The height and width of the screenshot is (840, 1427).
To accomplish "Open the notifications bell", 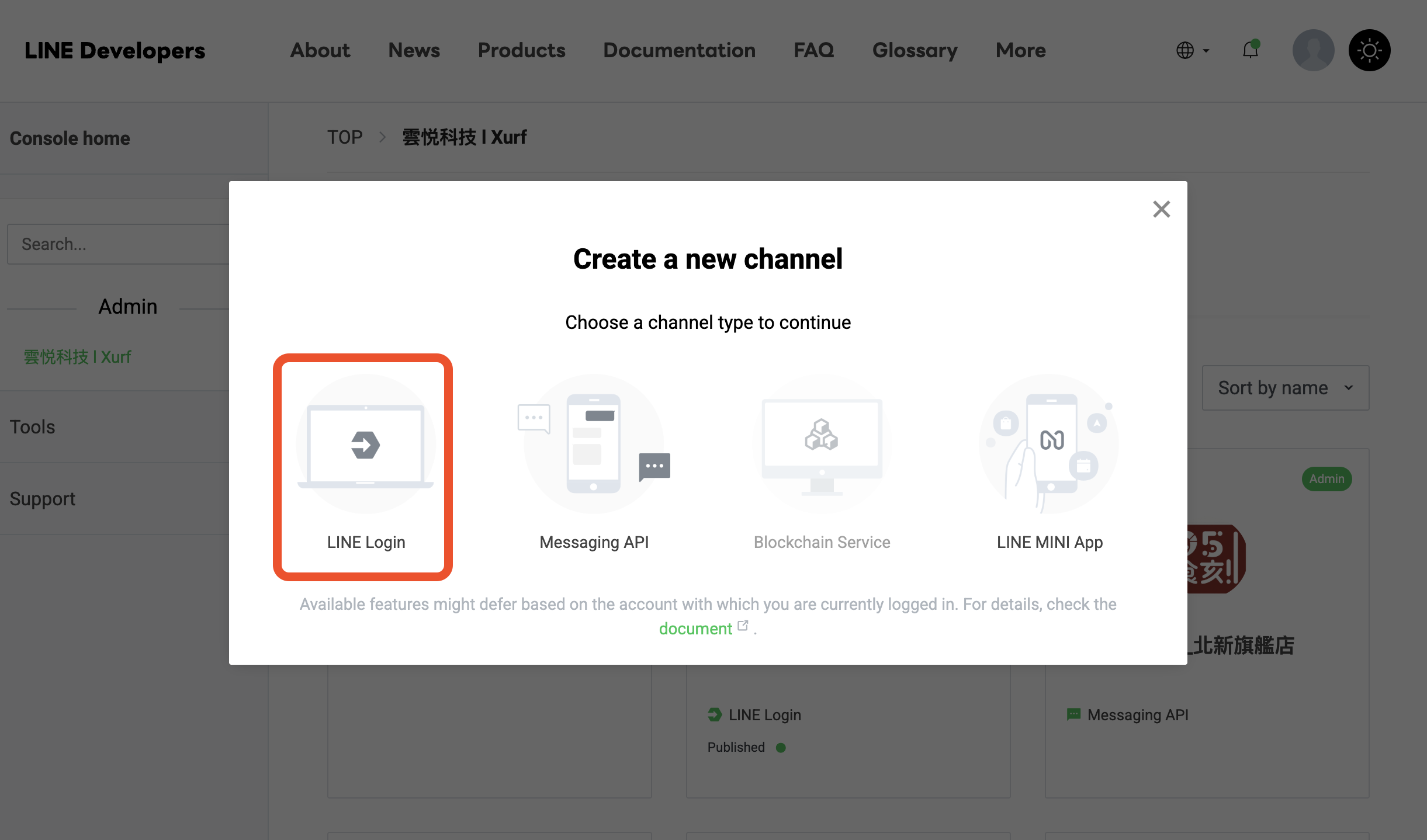I will [x=1251, y=50].
